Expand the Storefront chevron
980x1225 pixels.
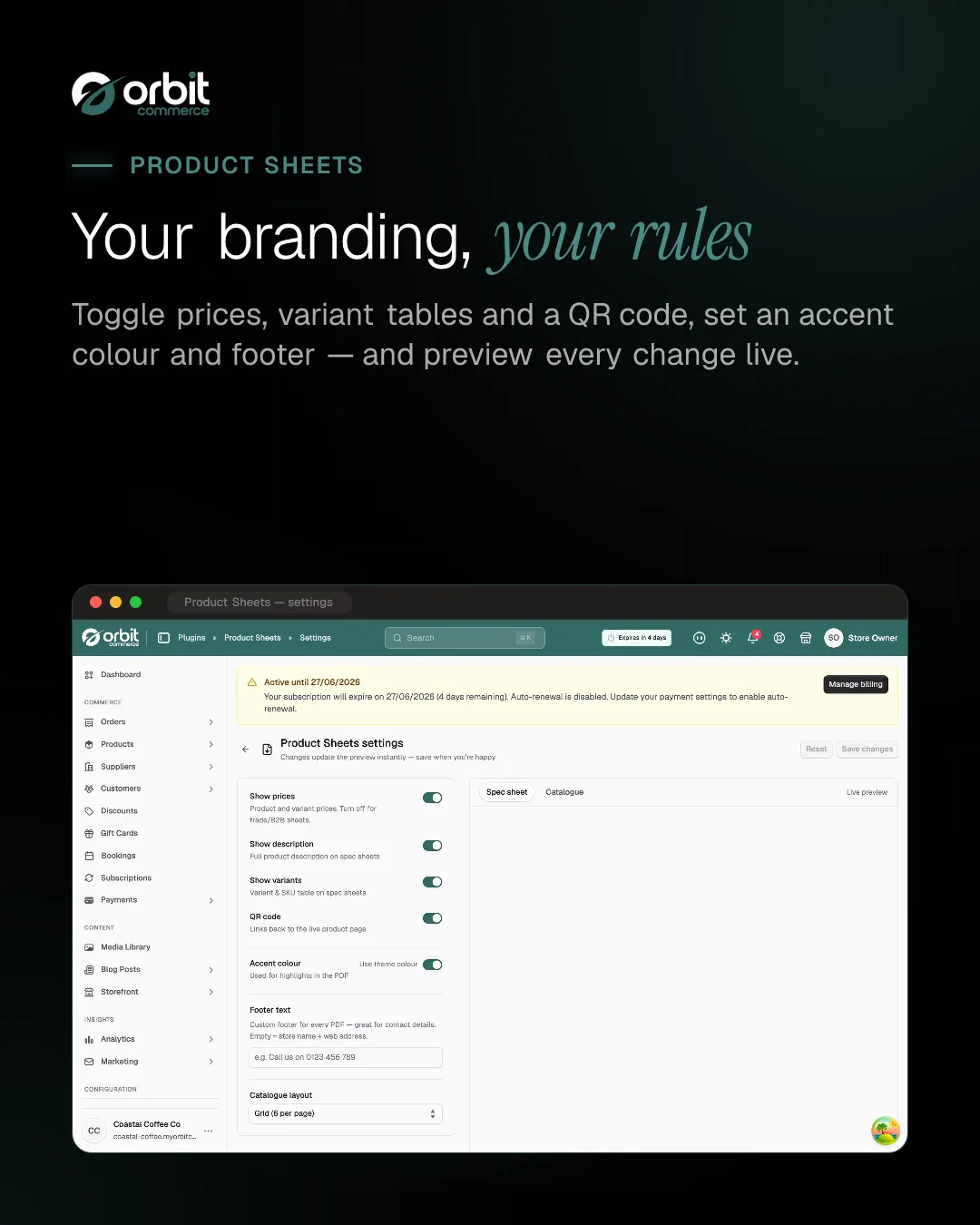tap(211, 992)
